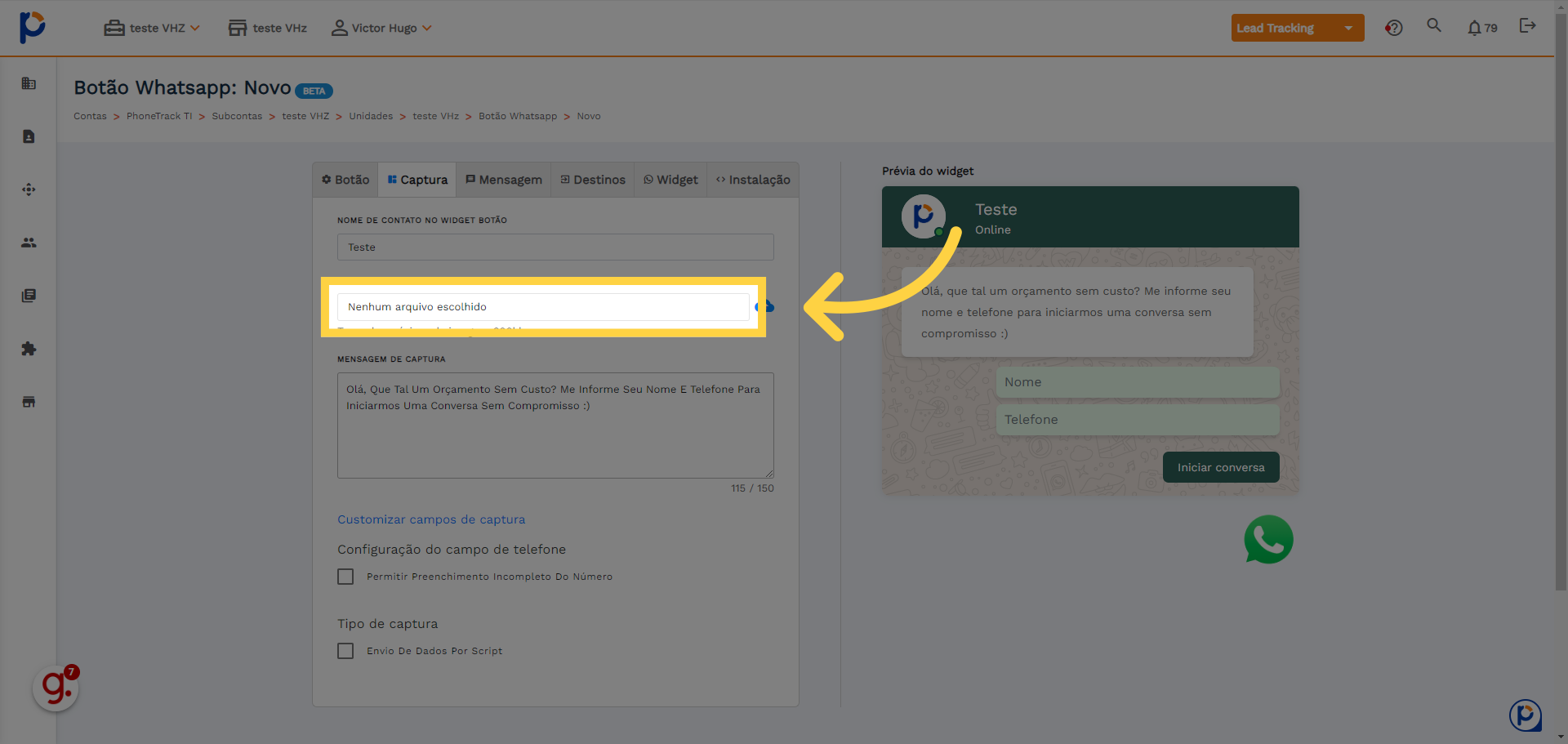Click the Nenhum arquivo escolhido file input

543,307
